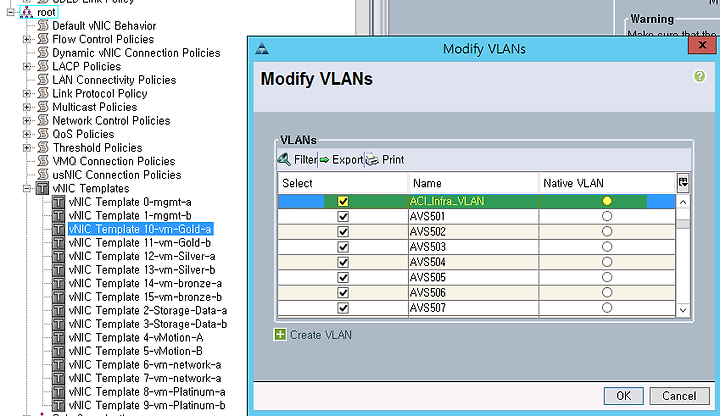This screenshot has width=720, height=416.
Task: Expand Multicast Policies node
Action: (x=27, y=107)
